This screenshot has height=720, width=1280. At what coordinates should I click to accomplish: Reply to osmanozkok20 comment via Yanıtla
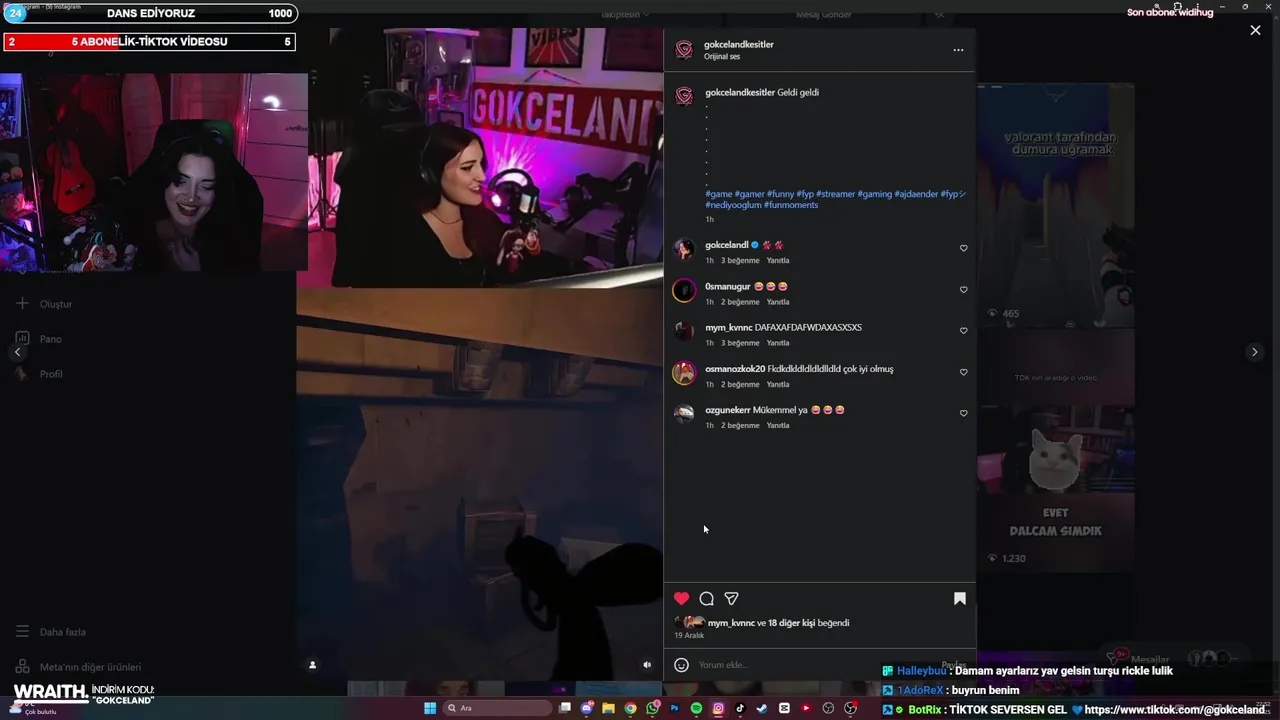click(778, 384)
